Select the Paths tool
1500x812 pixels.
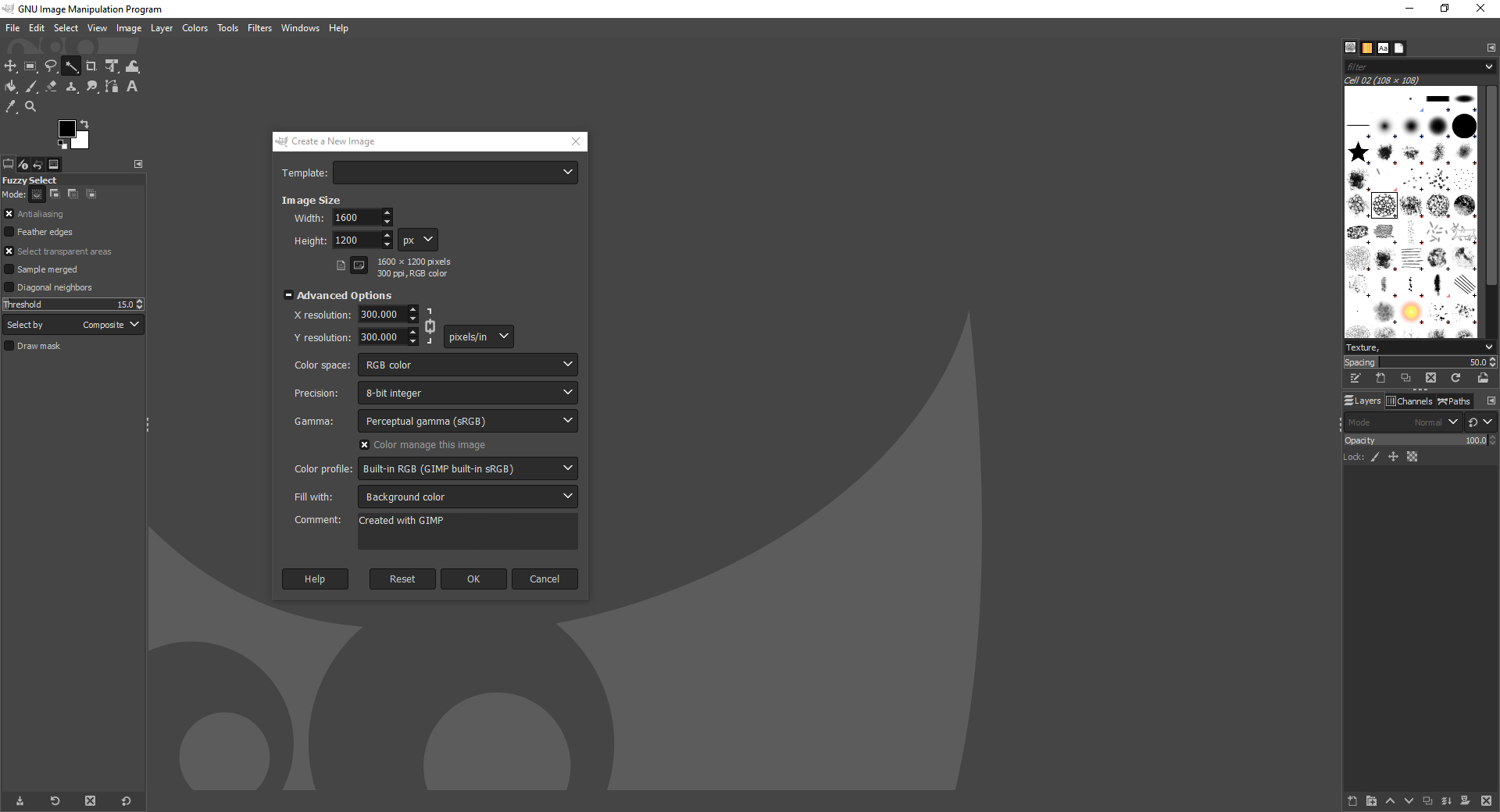[112, 87]
